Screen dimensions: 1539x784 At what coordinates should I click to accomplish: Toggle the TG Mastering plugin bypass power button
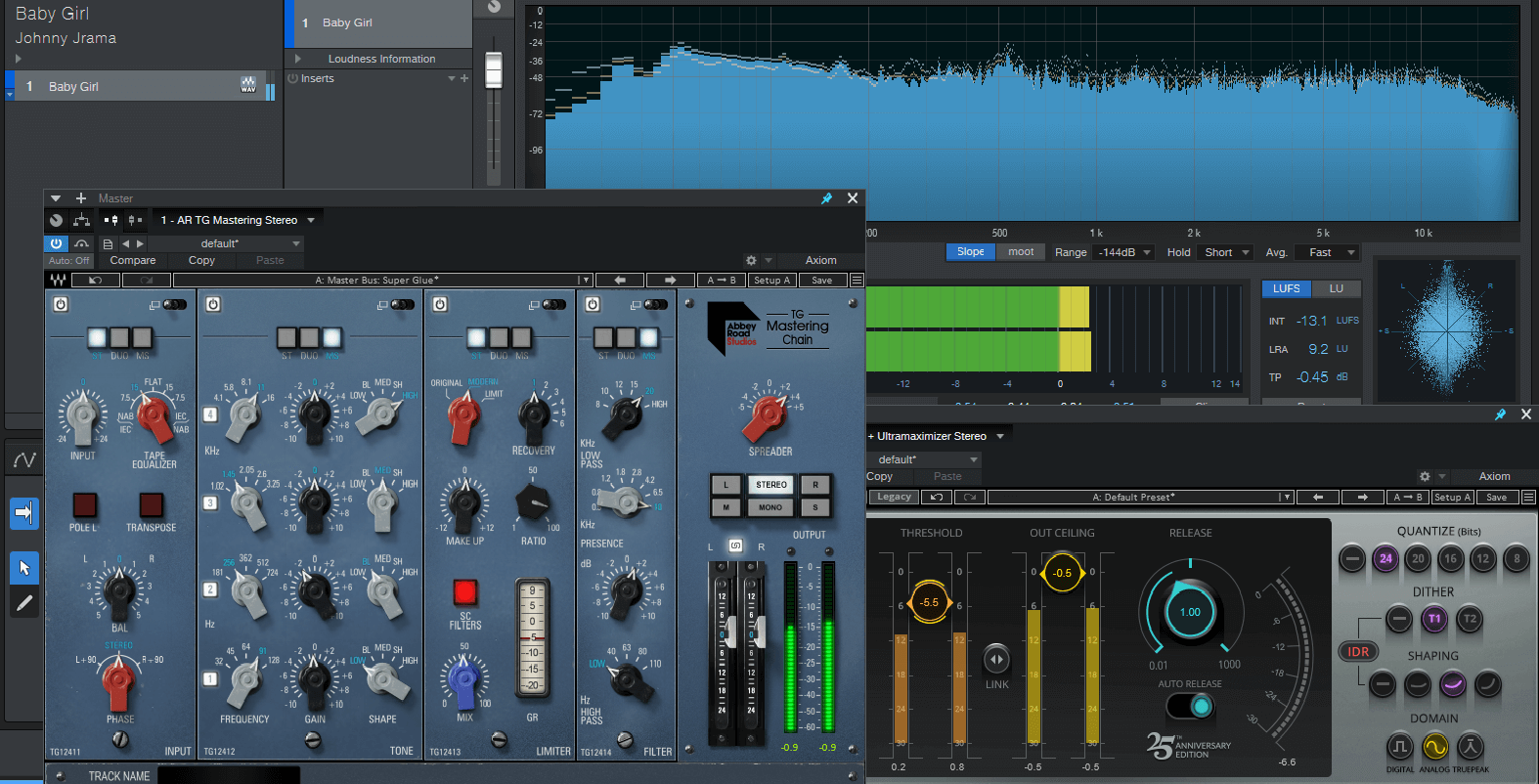pos(56,243)
